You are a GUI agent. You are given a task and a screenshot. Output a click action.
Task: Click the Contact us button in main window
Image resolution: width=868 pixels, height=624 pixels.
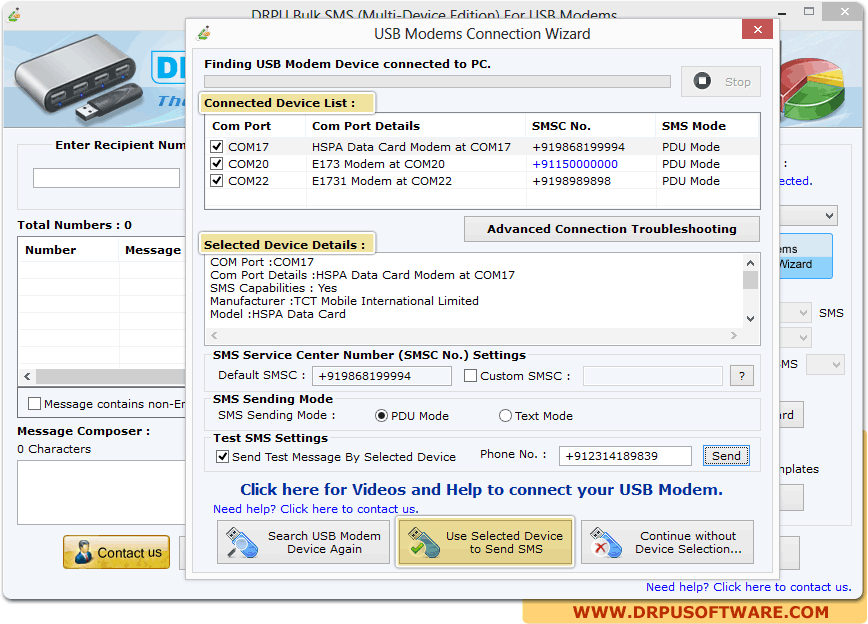point(116,552)
